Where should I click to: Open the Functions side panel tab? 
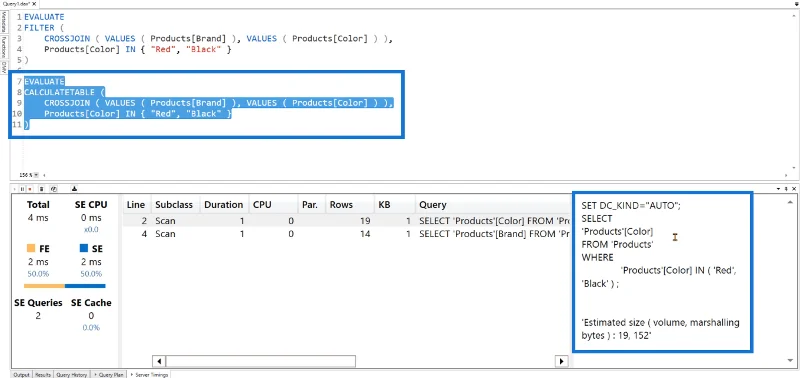click(4, 47)
